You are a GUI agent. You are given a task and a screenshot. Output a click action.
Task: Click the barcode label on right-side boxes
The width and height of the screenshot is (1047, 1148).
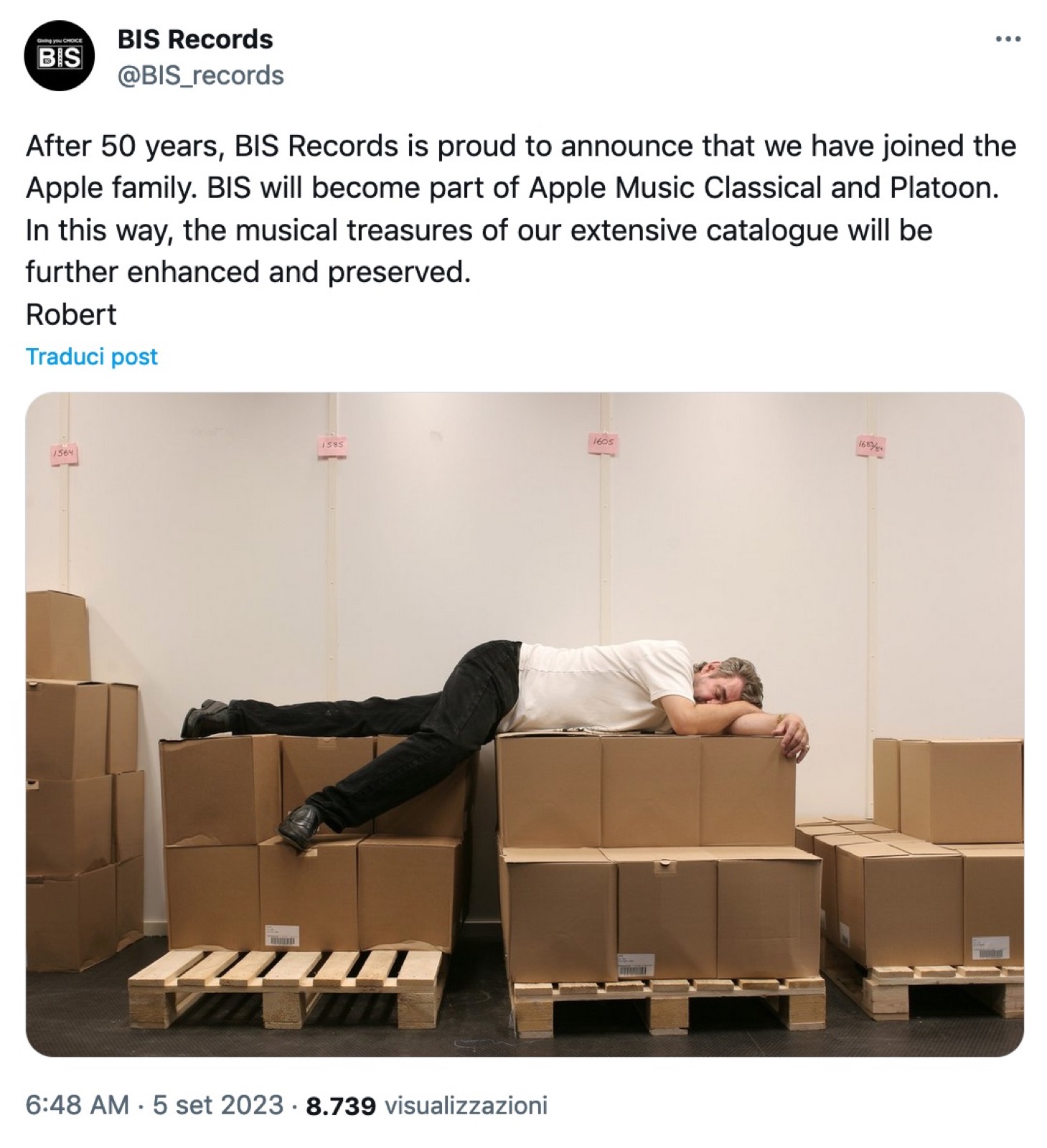pos(990,949)
